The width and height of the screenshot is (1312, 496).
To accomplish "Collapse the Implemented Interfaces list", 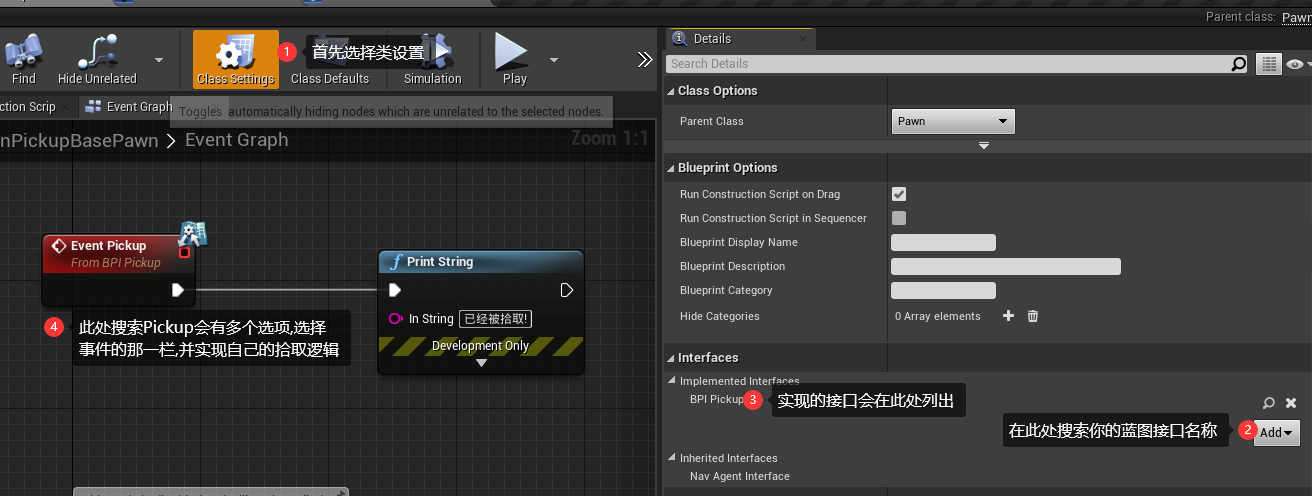I will click(x=672, y=380).
